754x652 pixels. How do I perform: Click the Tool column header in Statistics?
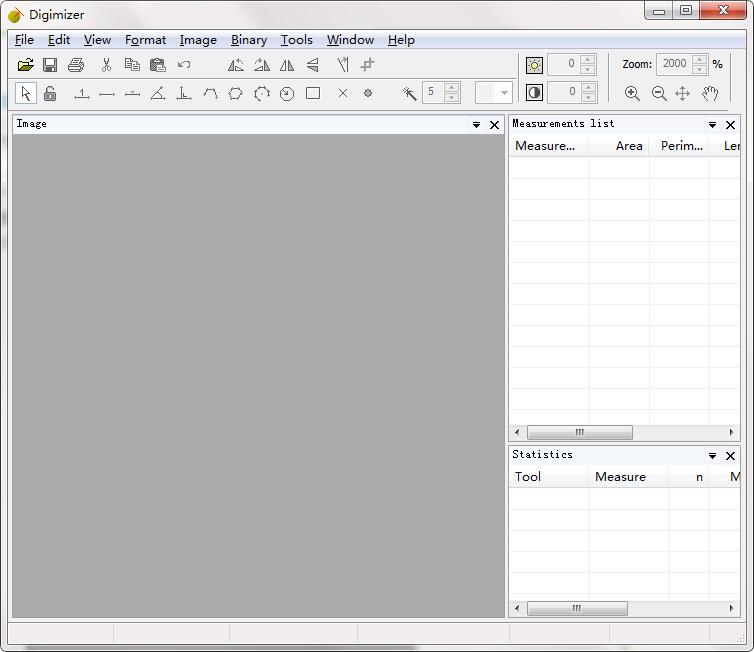[549, 476]
